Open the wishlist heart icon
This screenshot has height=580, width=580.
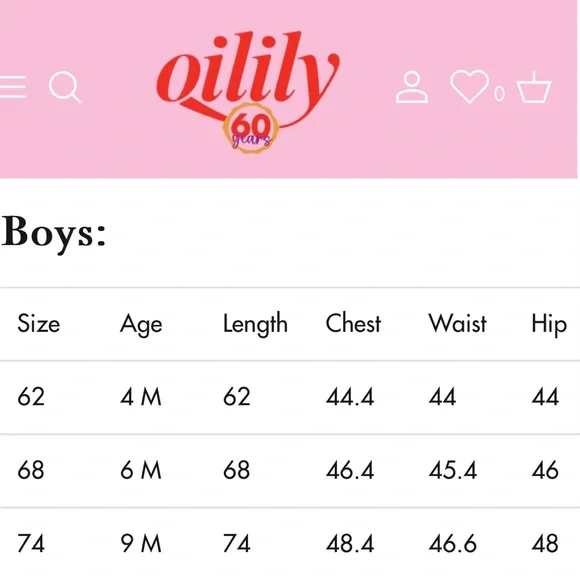pos(470,87)
